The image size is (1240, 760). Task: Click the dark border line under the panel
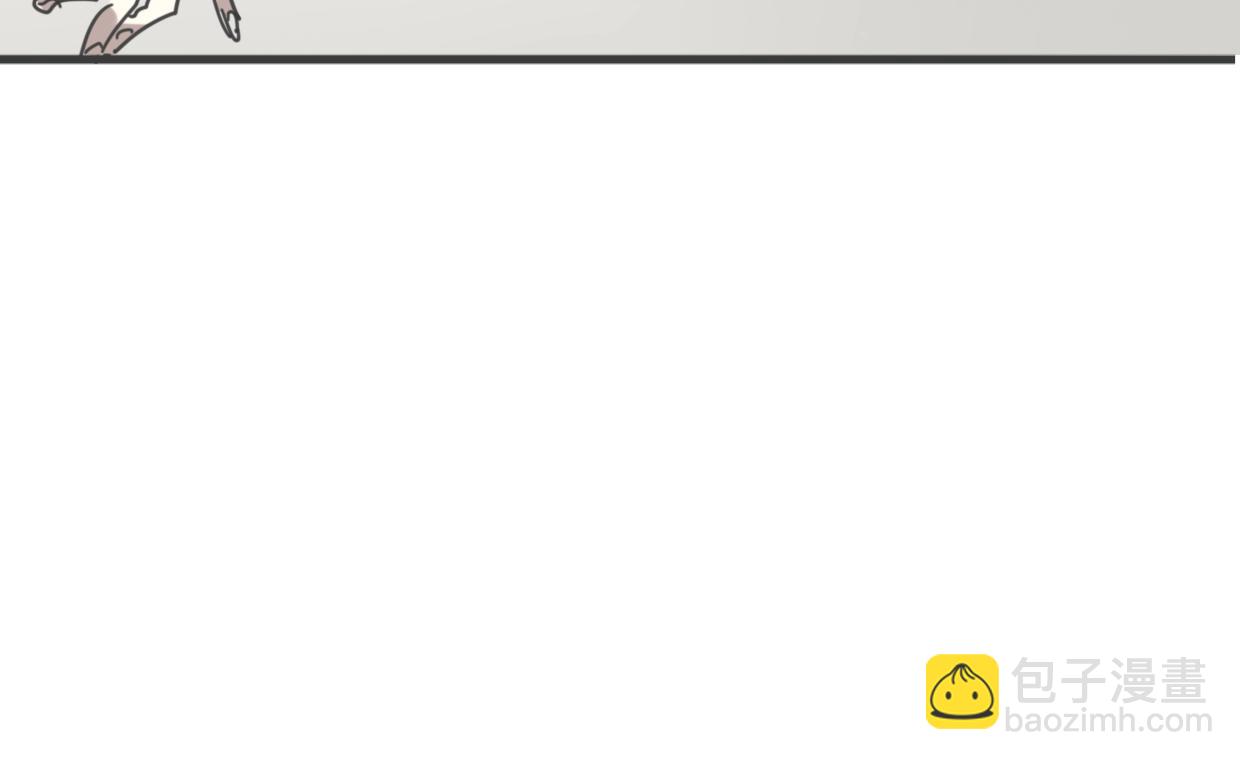pyautogui.click(x=618, y=59)
